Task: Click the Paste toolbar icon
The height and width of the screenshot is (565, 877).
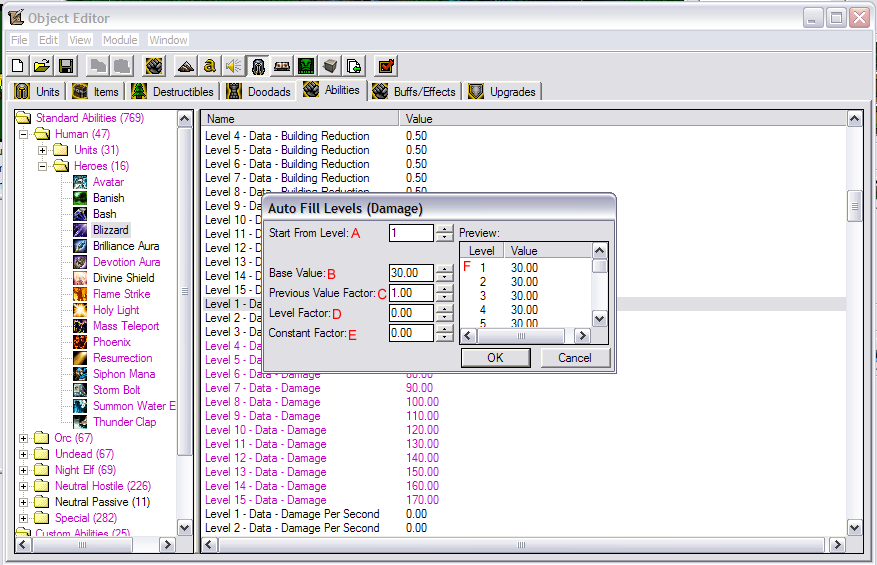Action: tap(122, 66)
